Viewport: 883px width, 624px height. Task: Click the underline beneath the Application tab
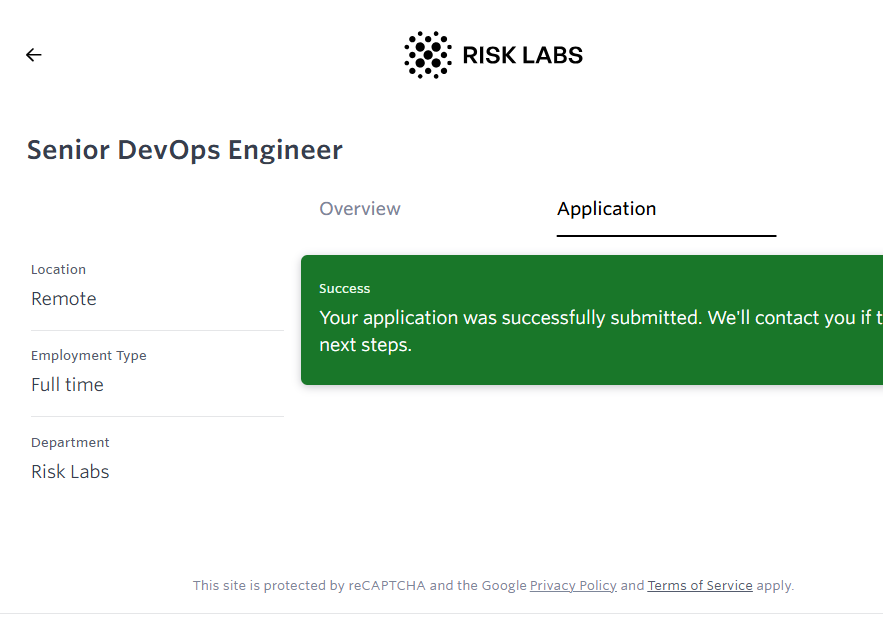[x=666, y=236]
